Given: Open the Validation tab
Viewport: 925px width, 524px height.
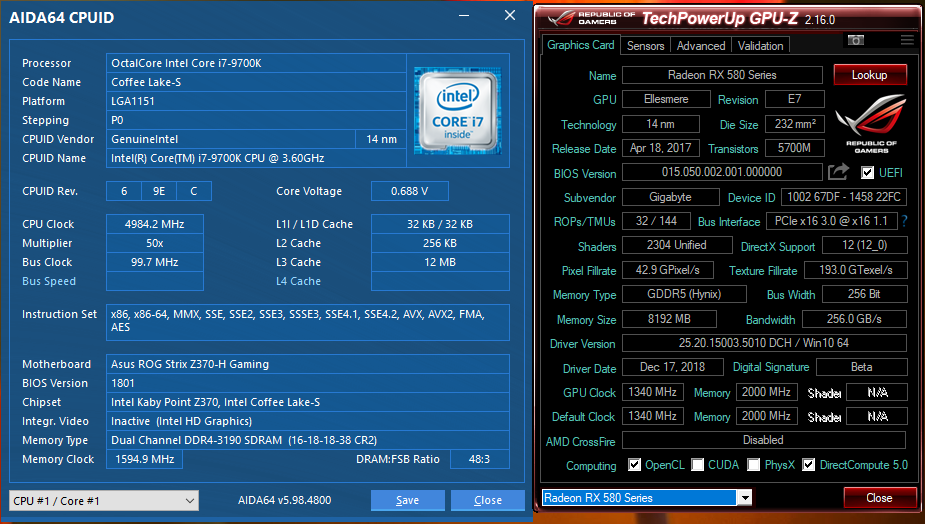Looking at the screenshot, I should (760, 45).
